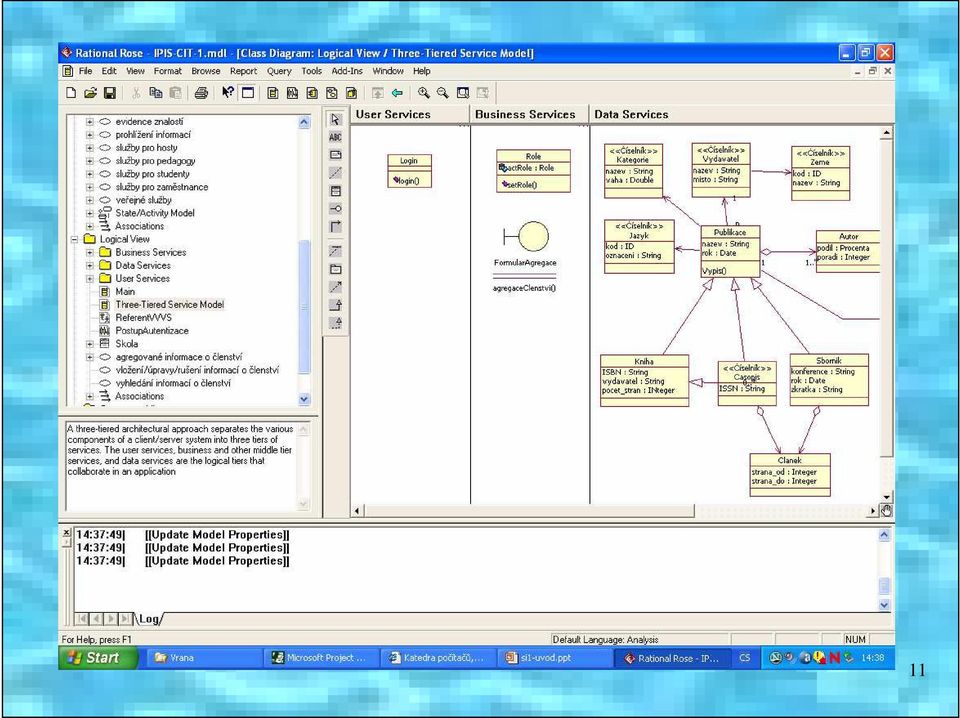Screen dimensions: 960x718
Task: Expand the Business Services folder node
Action: (x=90, y=252)
